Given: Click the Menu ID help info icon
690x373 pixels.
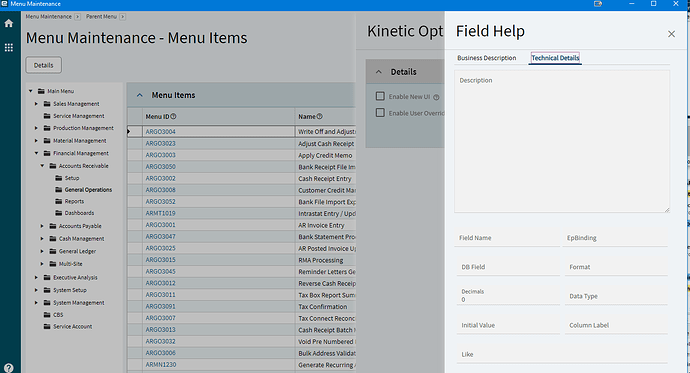Looking at the screenshot, I should tap(173, 117).
